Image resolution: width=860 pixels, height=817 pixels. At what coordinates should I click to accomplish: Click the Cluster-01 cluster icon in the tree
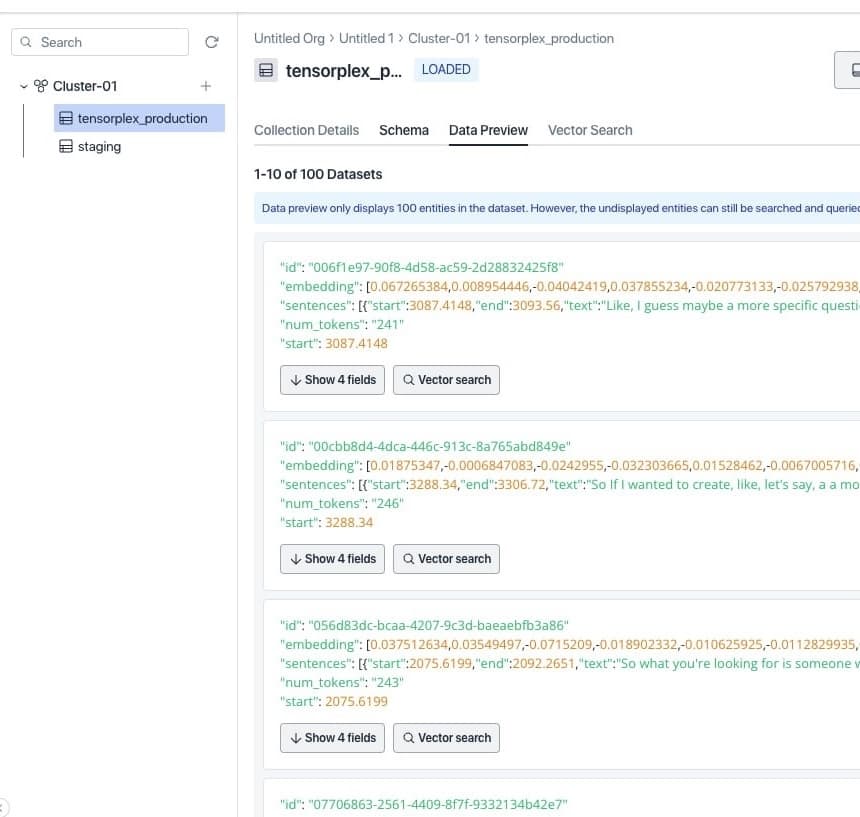(41, 86)
